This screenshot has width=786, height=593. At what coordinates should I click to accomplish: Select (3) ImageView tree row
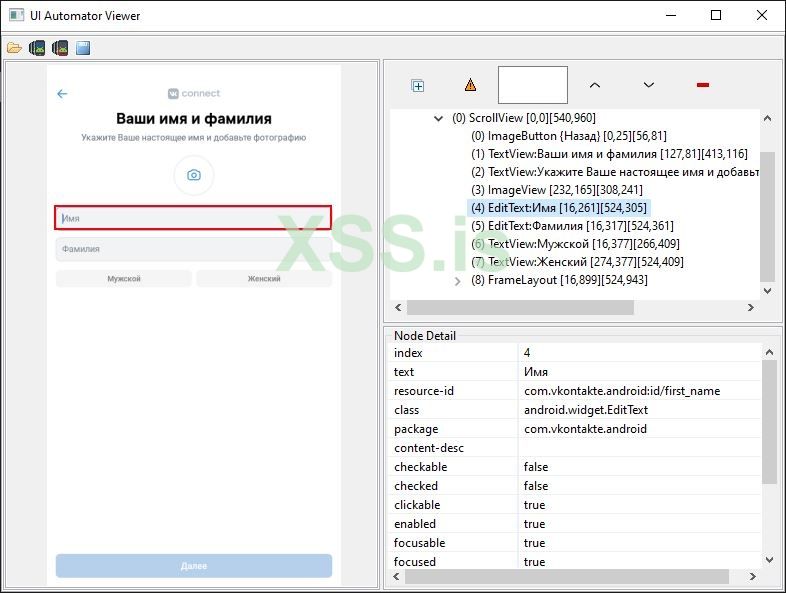[x=556, y=190]
